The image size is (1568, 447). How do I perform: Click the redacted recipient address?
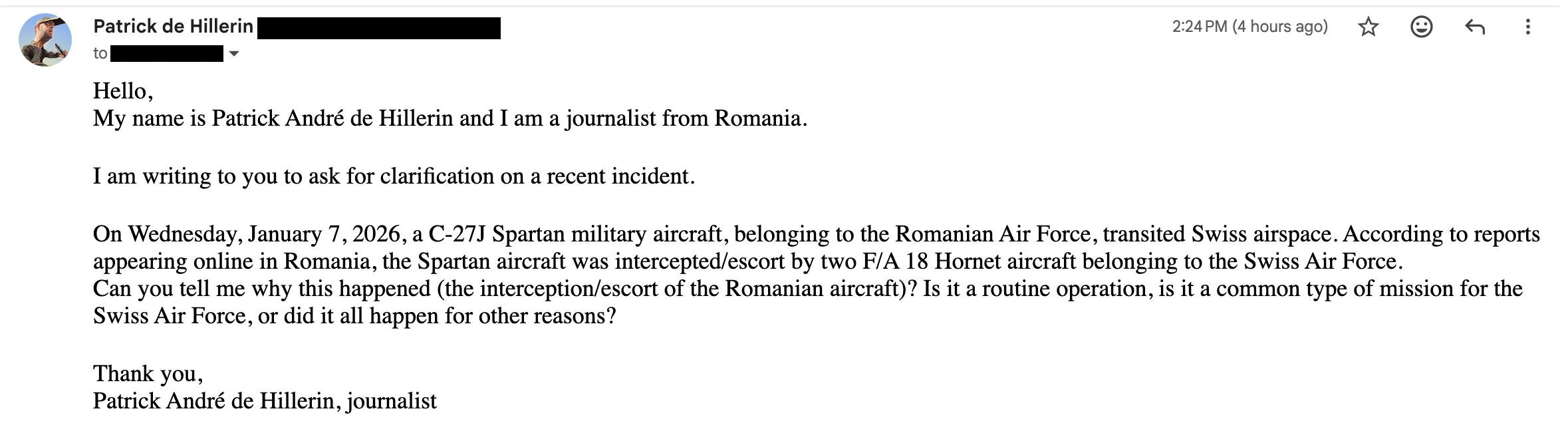(x=166, y=54)
